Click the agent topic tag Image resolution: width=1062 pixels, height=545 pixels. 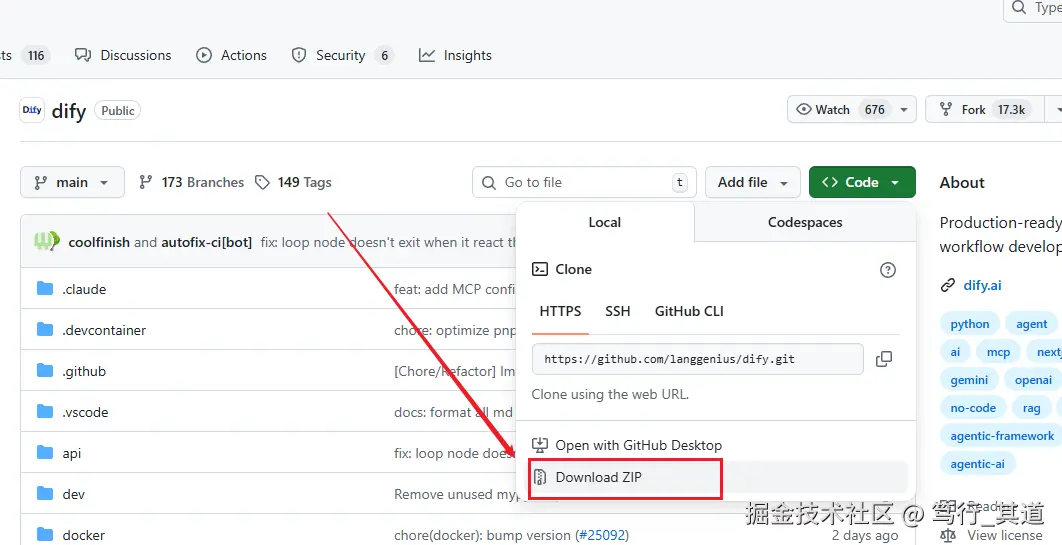pos(1032,324)
